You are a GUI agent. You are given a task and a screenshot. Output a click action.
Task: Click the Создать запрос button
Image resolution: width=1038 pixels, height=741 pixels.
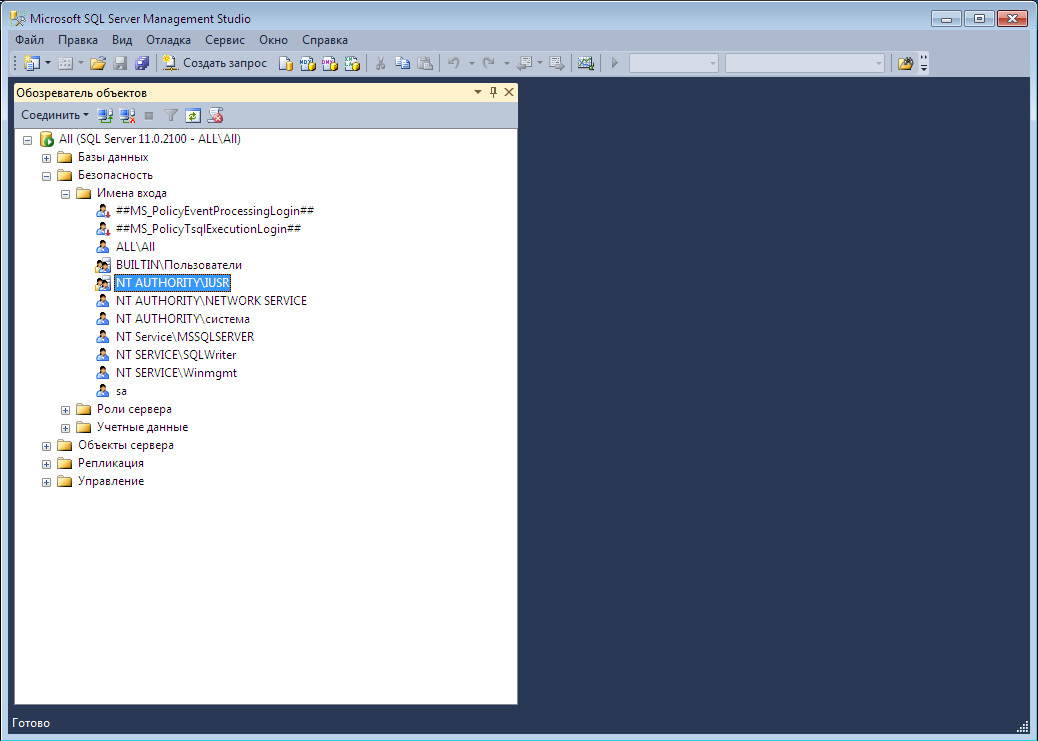pyautogui.click(x=214, y=63)
